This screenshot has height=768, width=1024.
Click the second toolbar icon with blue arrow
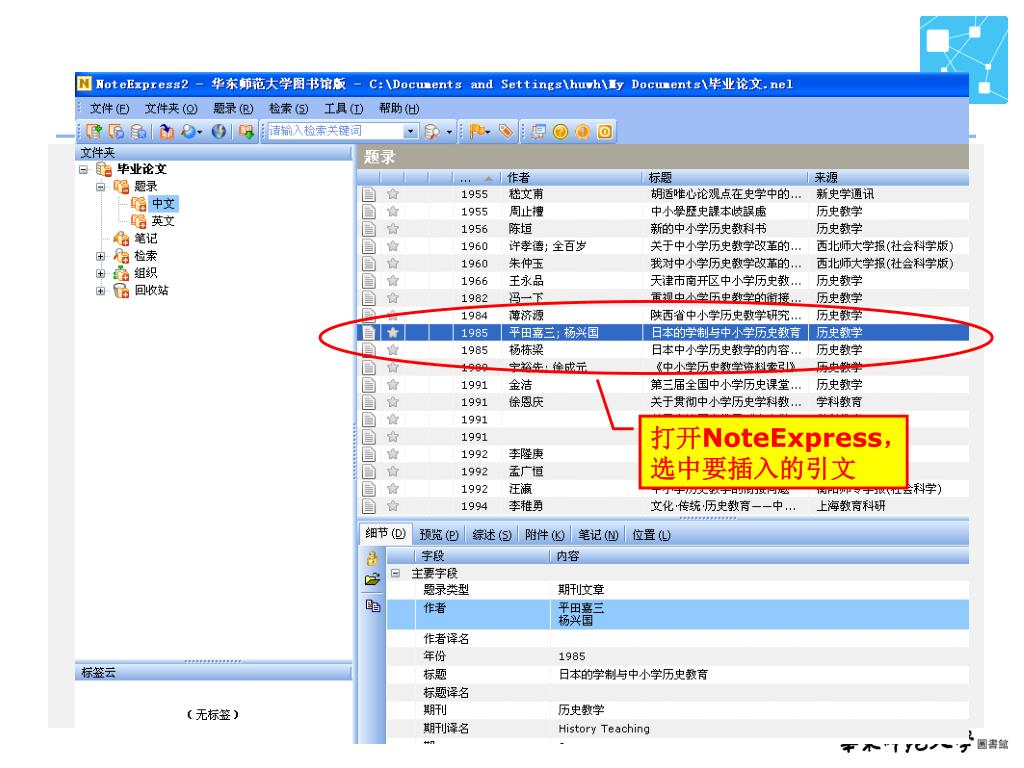(x=116, y=131)
